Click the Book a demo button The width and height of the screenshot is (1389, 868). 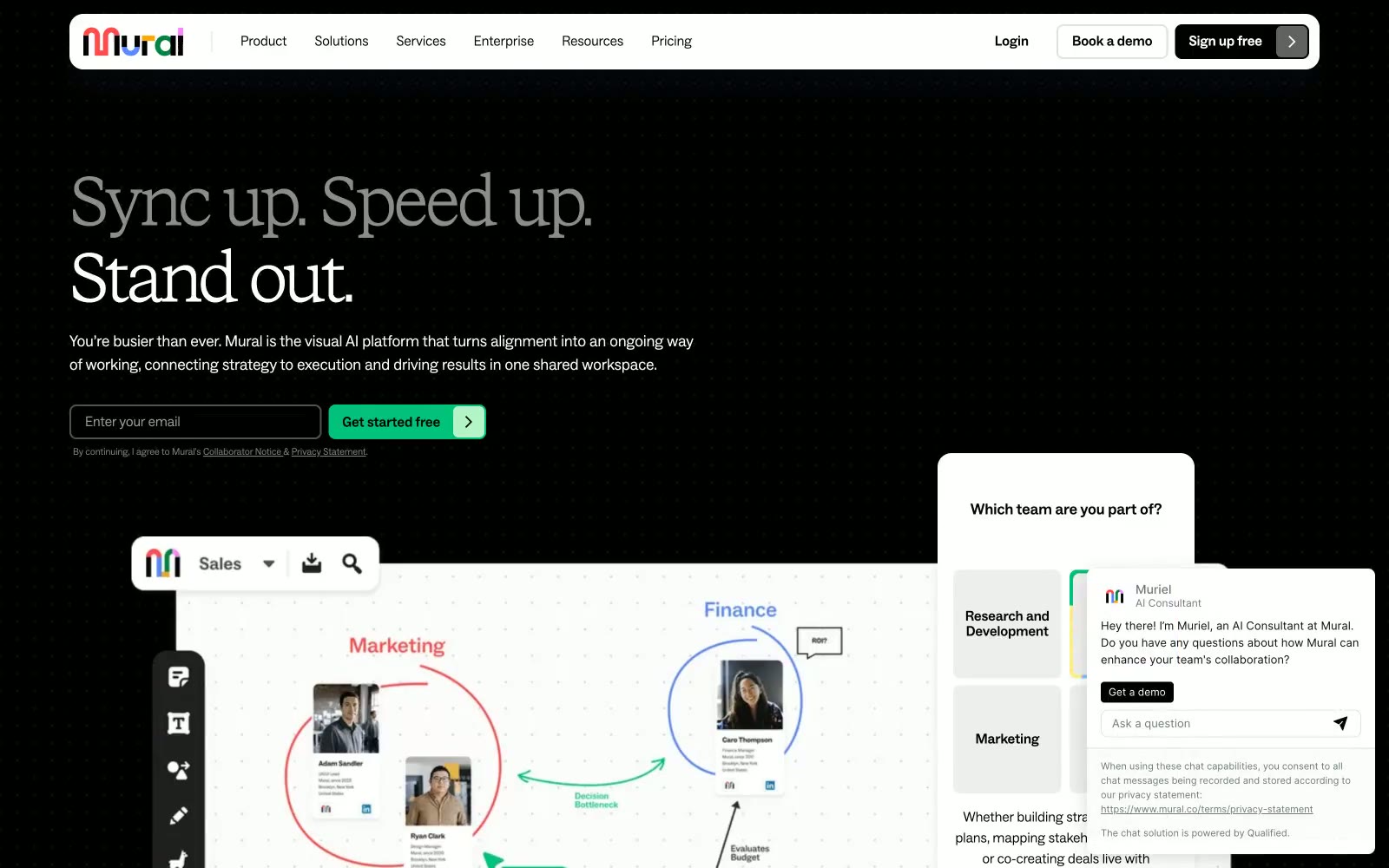[1112, 42]
